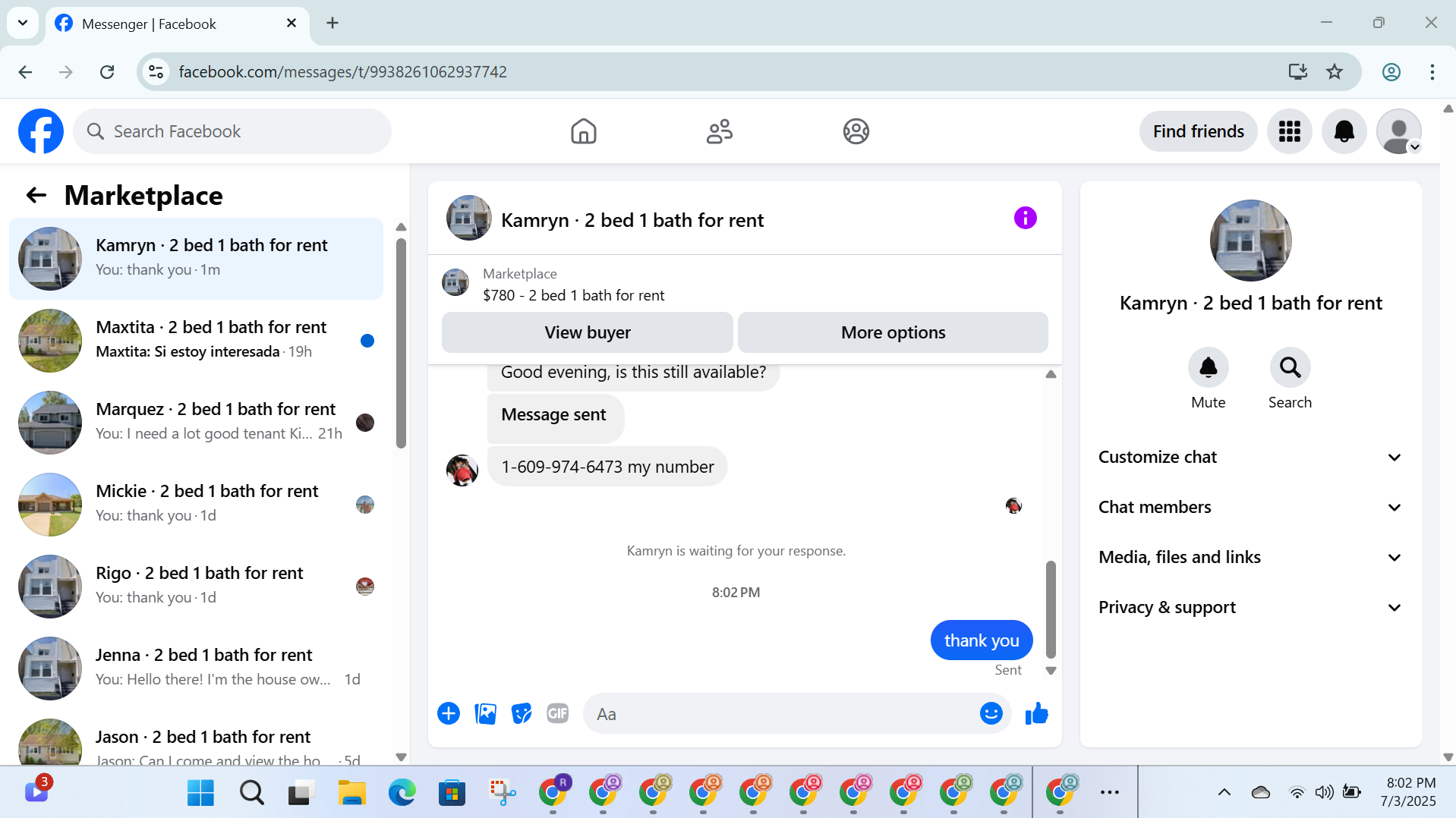Open the $780 - 2 bed 1 bath listing link
This screenshot has height=818, width=1456.
573,295
